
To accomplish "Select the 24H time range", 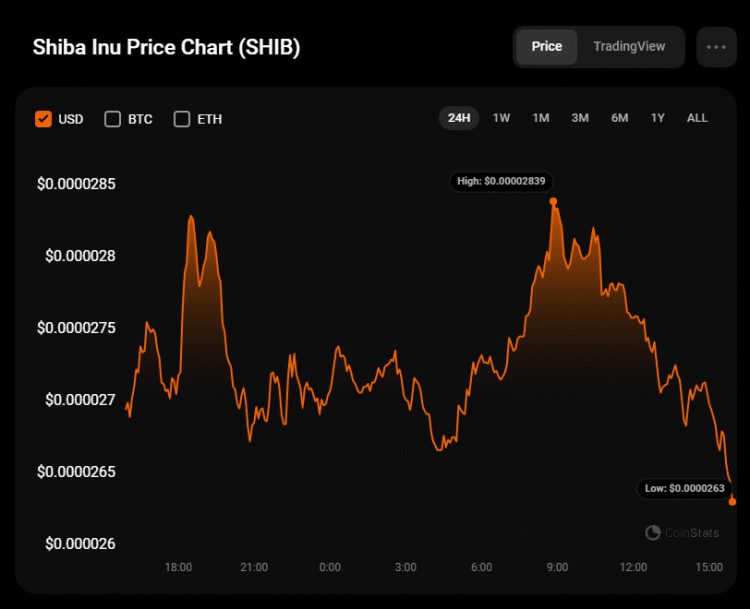I will [459, 118].
